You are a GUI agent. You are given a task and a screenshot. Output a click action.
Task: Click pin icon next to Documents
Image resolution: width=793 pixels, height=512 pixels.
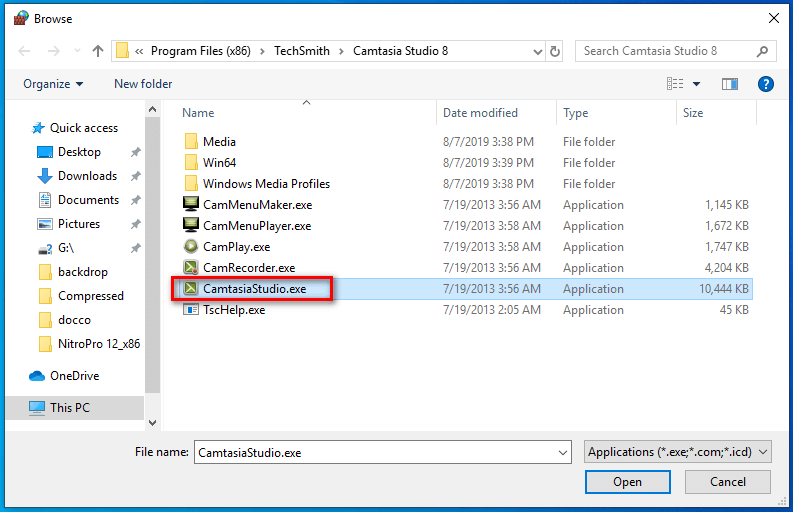[135, 200]
